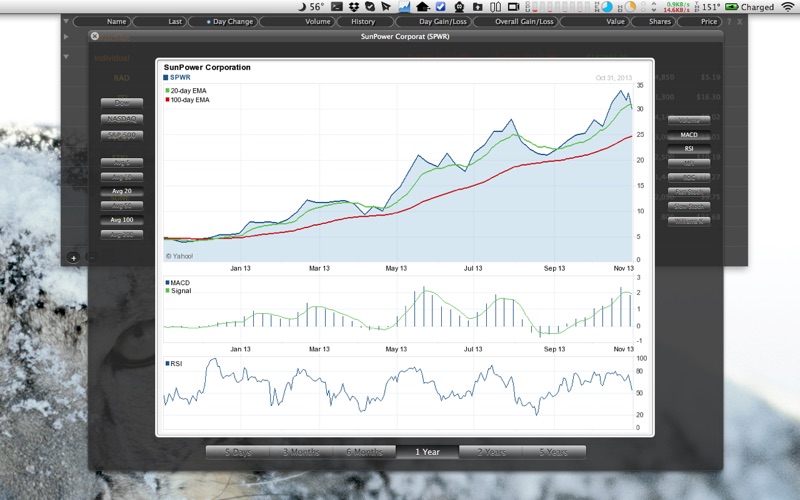Image resolution: width=800 pixels, height=500 pixels.
Task: Select the 1 Year range tab
Action: point(428,452)
